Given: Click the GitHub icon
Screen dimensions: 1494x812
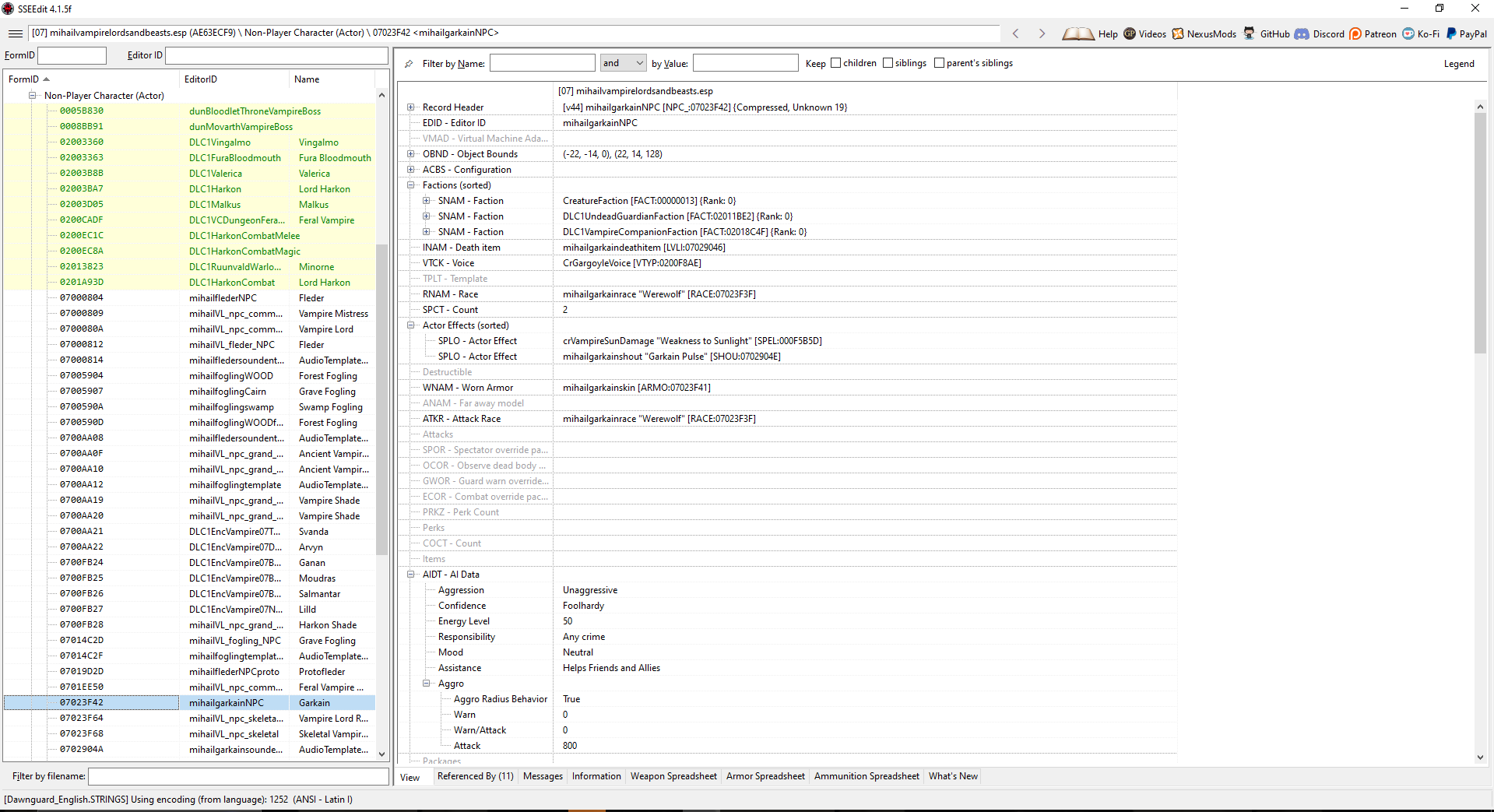Looking at the screenshot, I should [x=1248, y=33].
